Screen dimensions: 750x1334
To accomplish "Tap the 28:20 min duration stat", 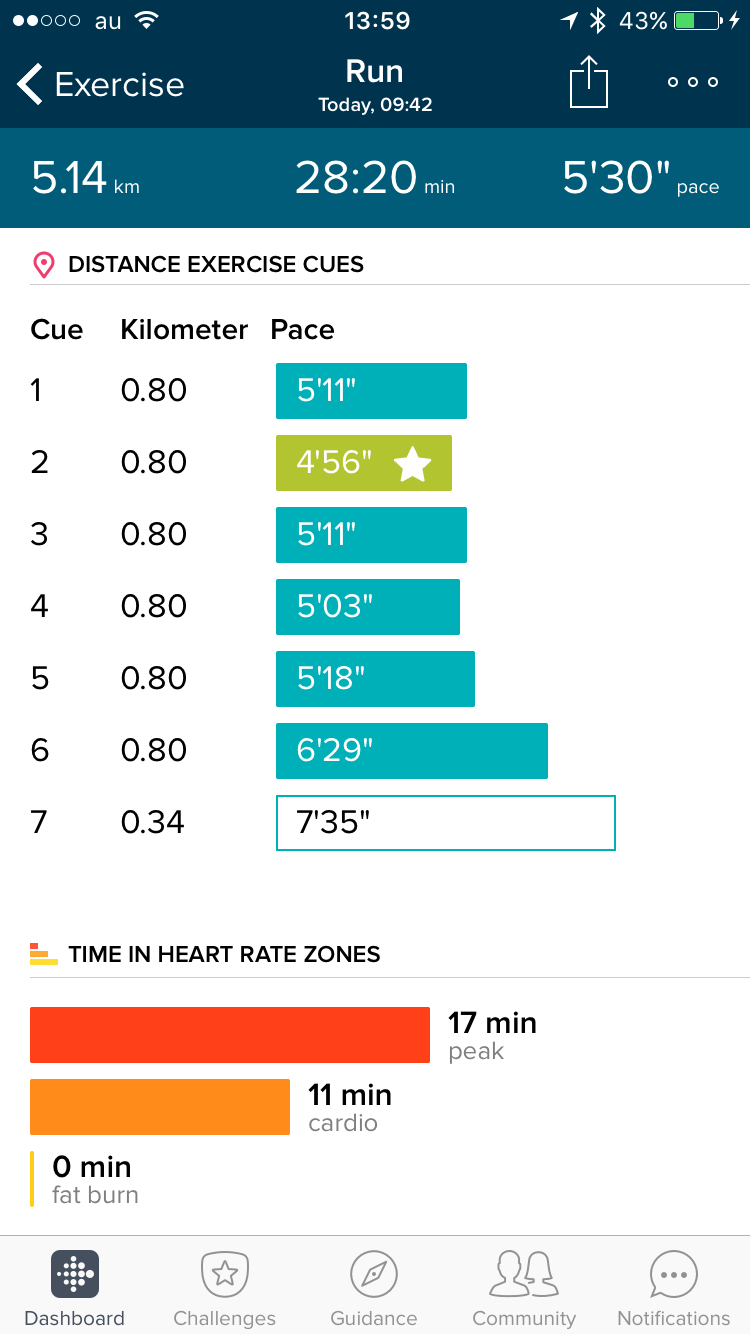I will coord(374,178).
